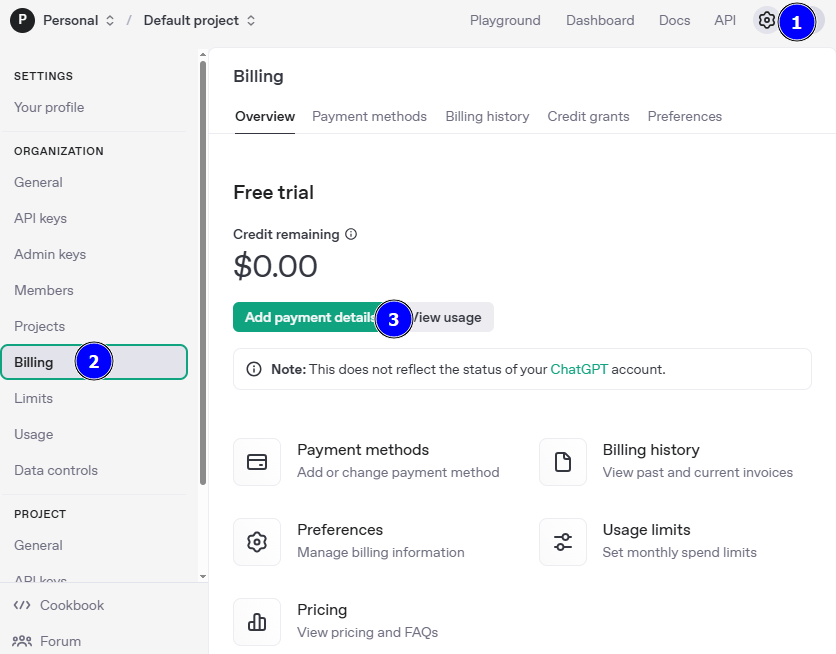Go to Dashboard in top navigation
The width and height of the screenshot is (836, 654).
600,20
